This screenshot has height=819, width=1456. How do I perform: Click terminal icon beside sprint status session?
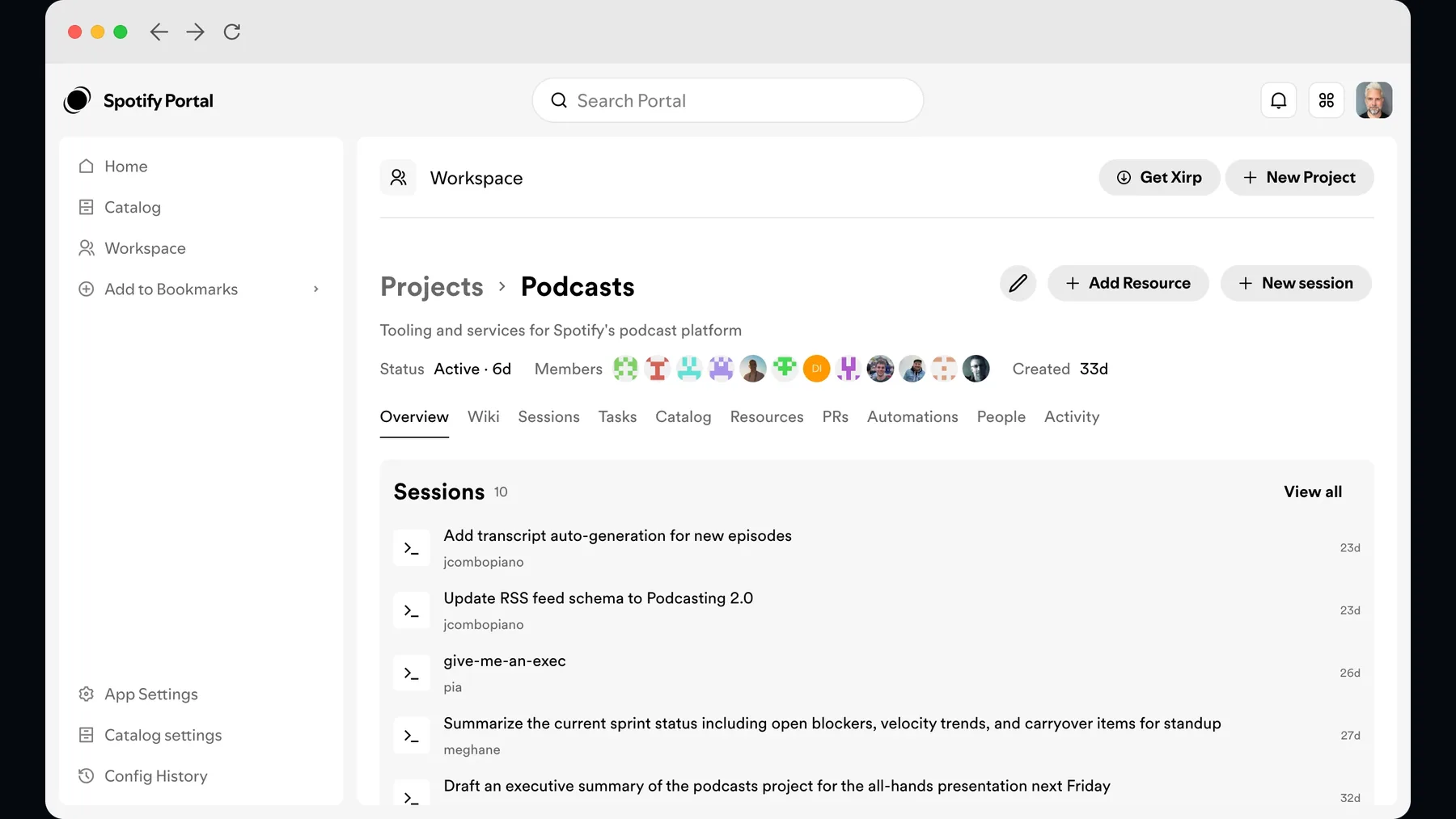point(412,736)
